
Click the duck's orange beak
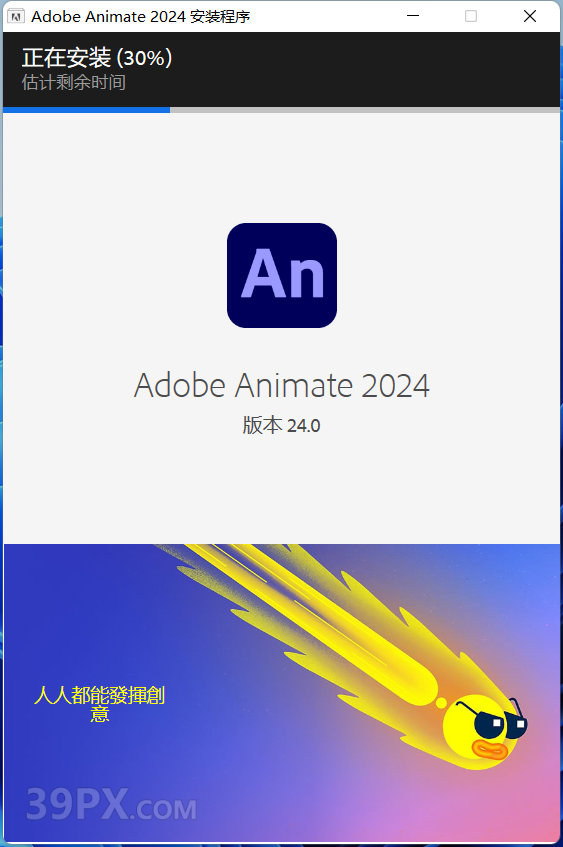pyautogui.click(x=489, y=750)
